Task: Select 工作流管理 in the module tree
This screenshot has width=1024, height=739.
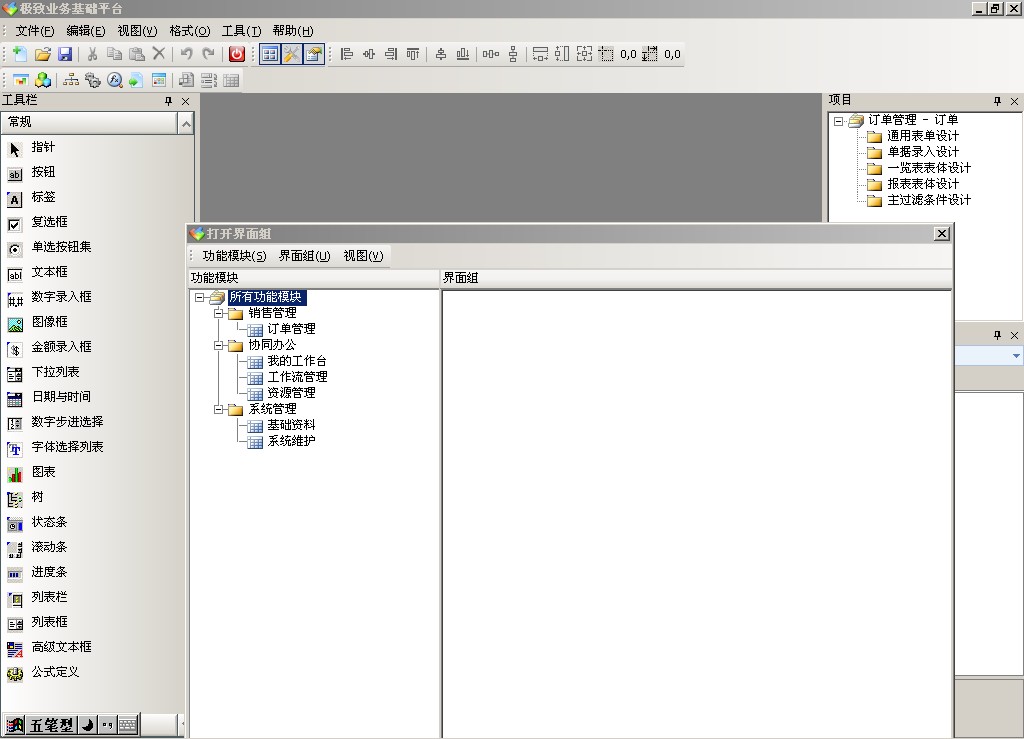Action: [x=297, y=377]
